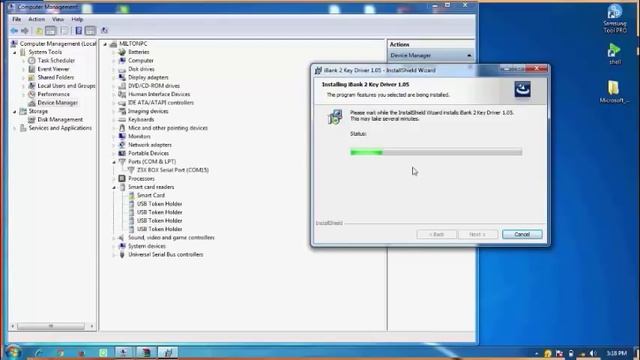Click the Performance icon
The height and width of the screenshot is (360, 640).
tap(32, 94)
